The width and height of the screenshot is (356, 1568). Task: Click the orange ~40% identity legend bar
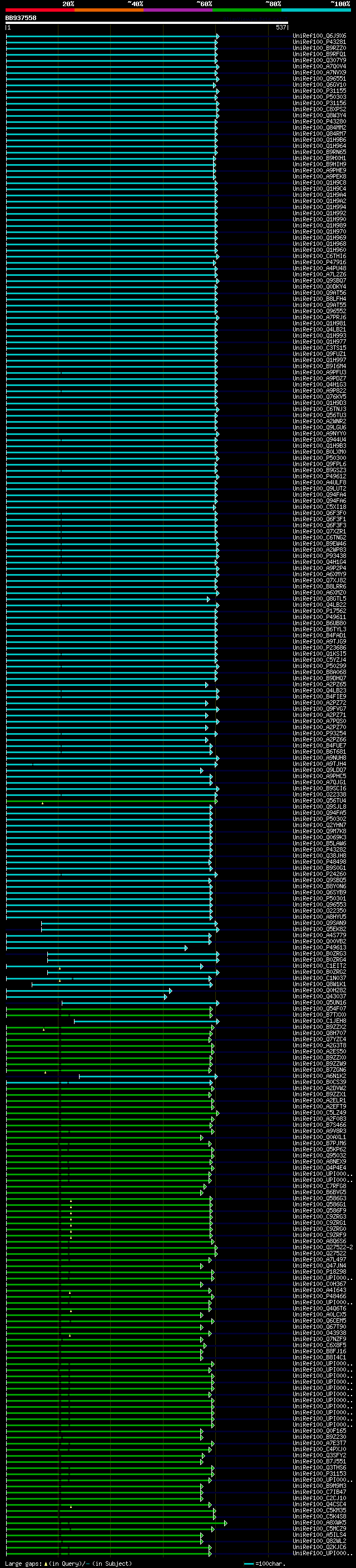110,11
